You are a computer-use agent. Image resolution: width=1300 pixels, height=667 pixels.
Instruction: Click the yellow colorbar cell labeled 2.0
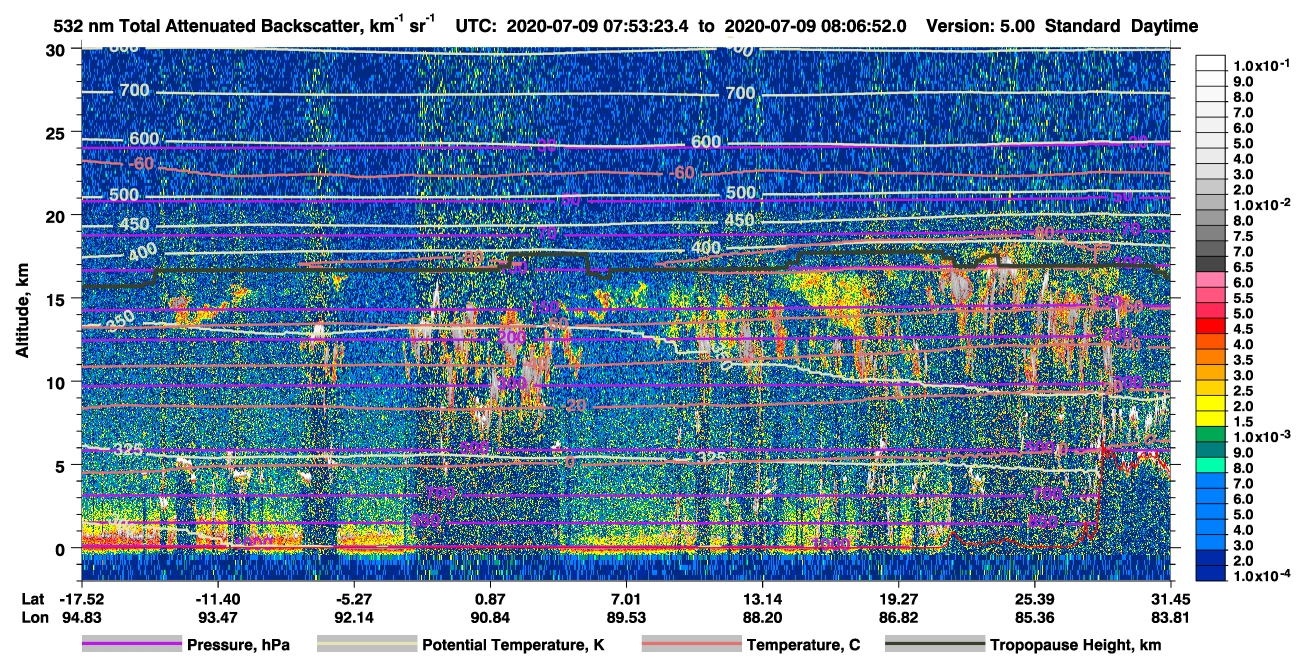1211,404
